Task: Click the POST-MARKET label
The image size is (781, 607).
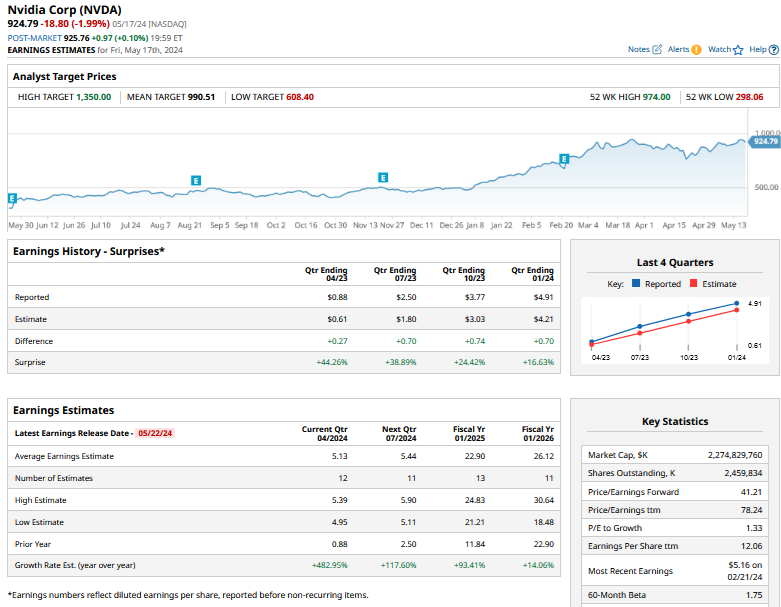Action: [x=34, y=38]
